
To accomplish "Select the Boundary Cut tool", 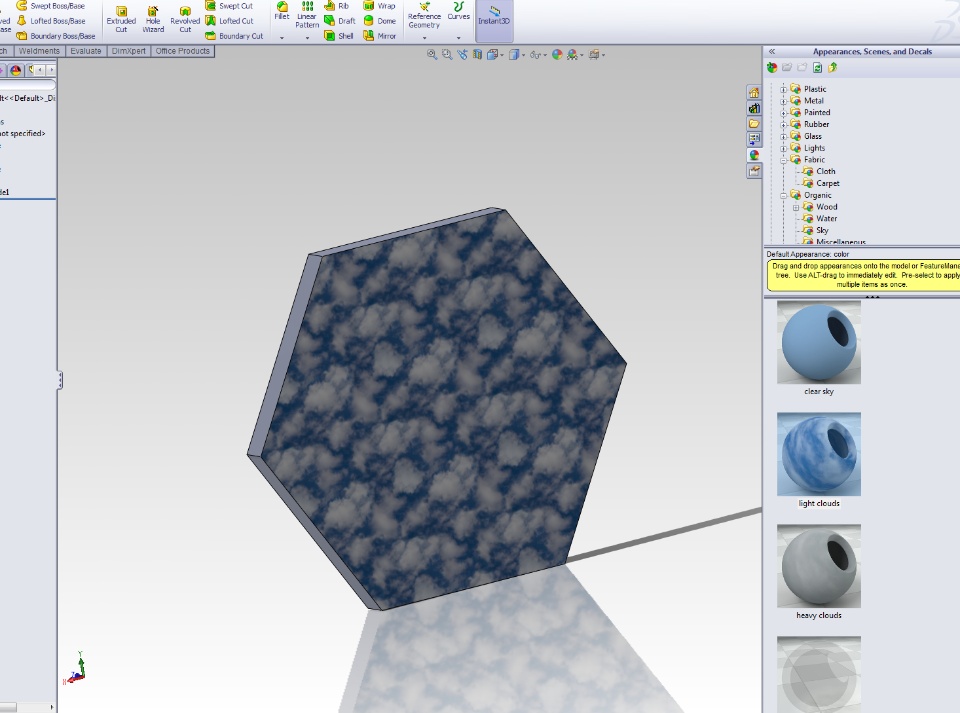I will pos(234,36).
